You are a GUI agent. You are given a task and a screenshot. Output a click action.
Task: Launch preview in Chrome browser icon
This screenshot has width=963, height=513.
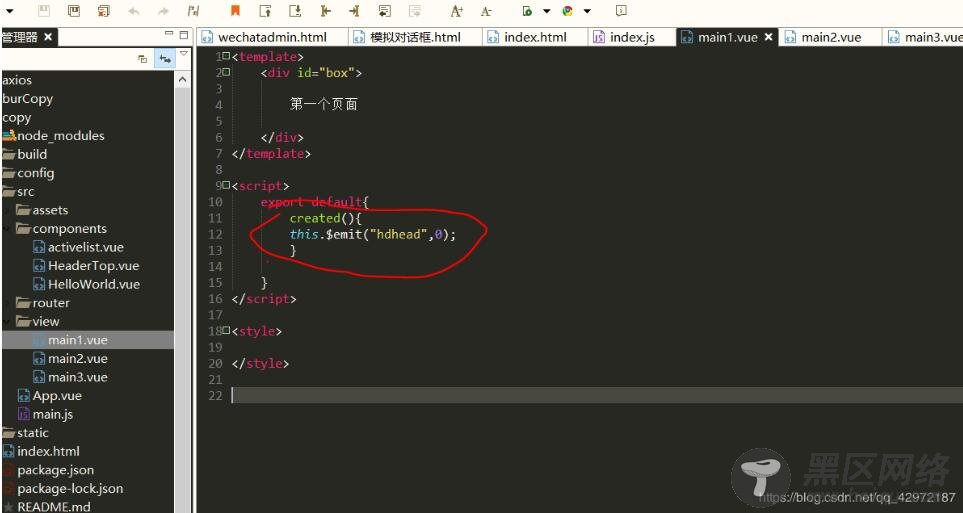click(567, 10)
